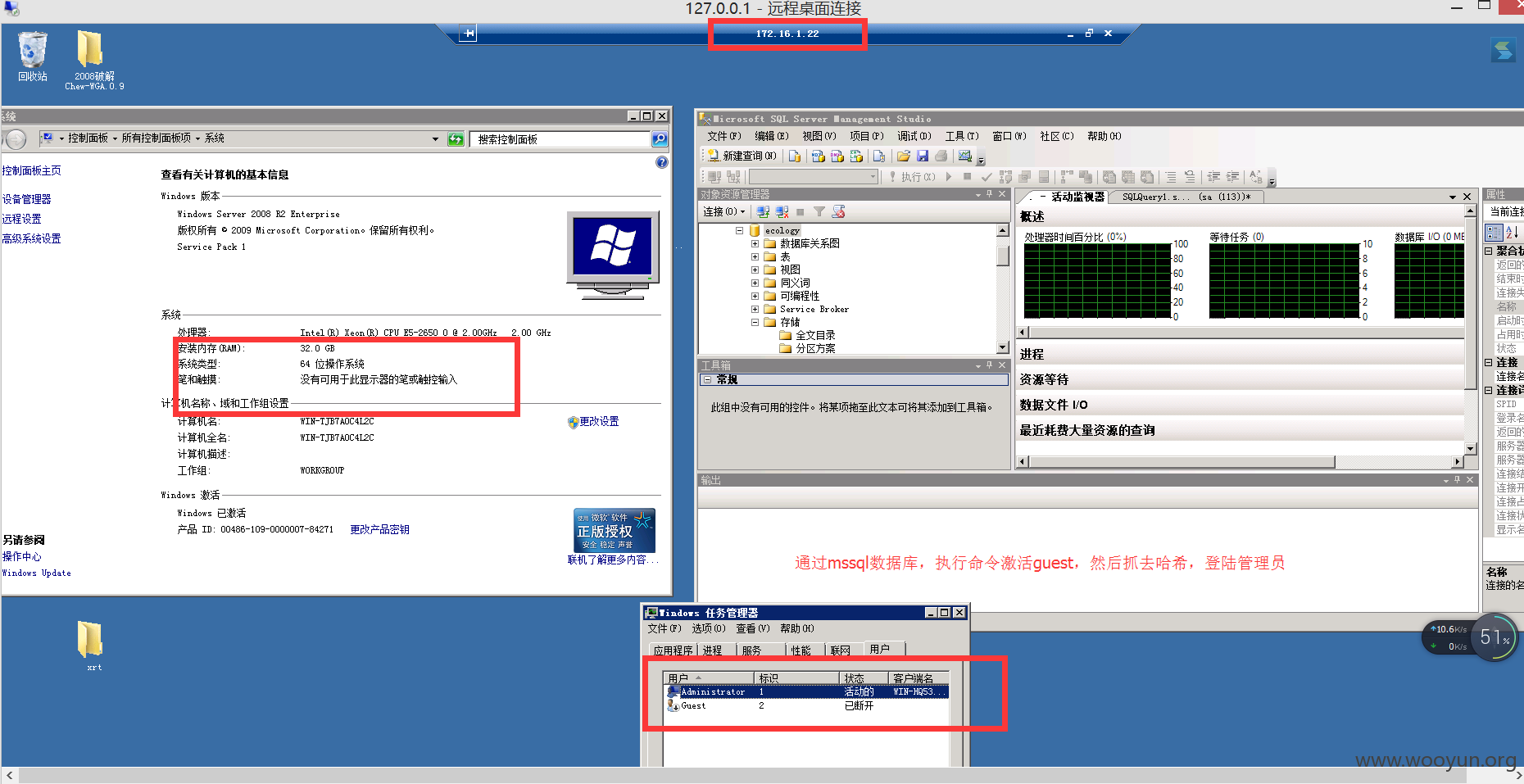The width and height of the screenshot is (1524, 784).
Task: Click the Database Engine Query icon beside 新建查询
Action: click(x=795, y=156)
